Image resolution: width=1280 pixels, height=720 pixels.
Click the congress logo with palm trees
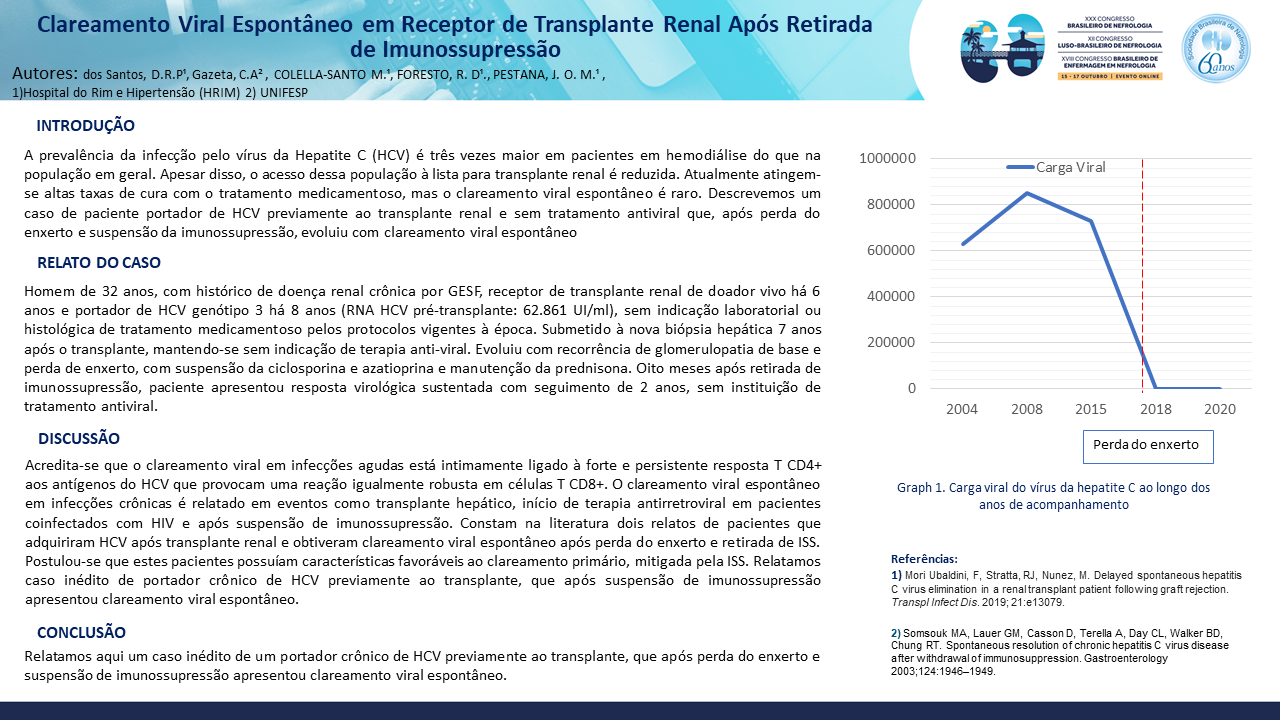1001,46
